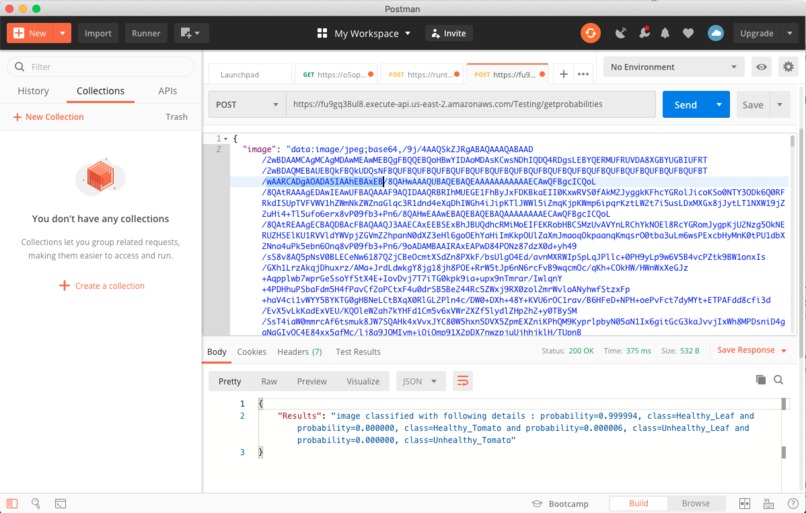Select the GET https://o5op request tab
The height and width of the screenshot is (513, 806).
pos(336,75)
